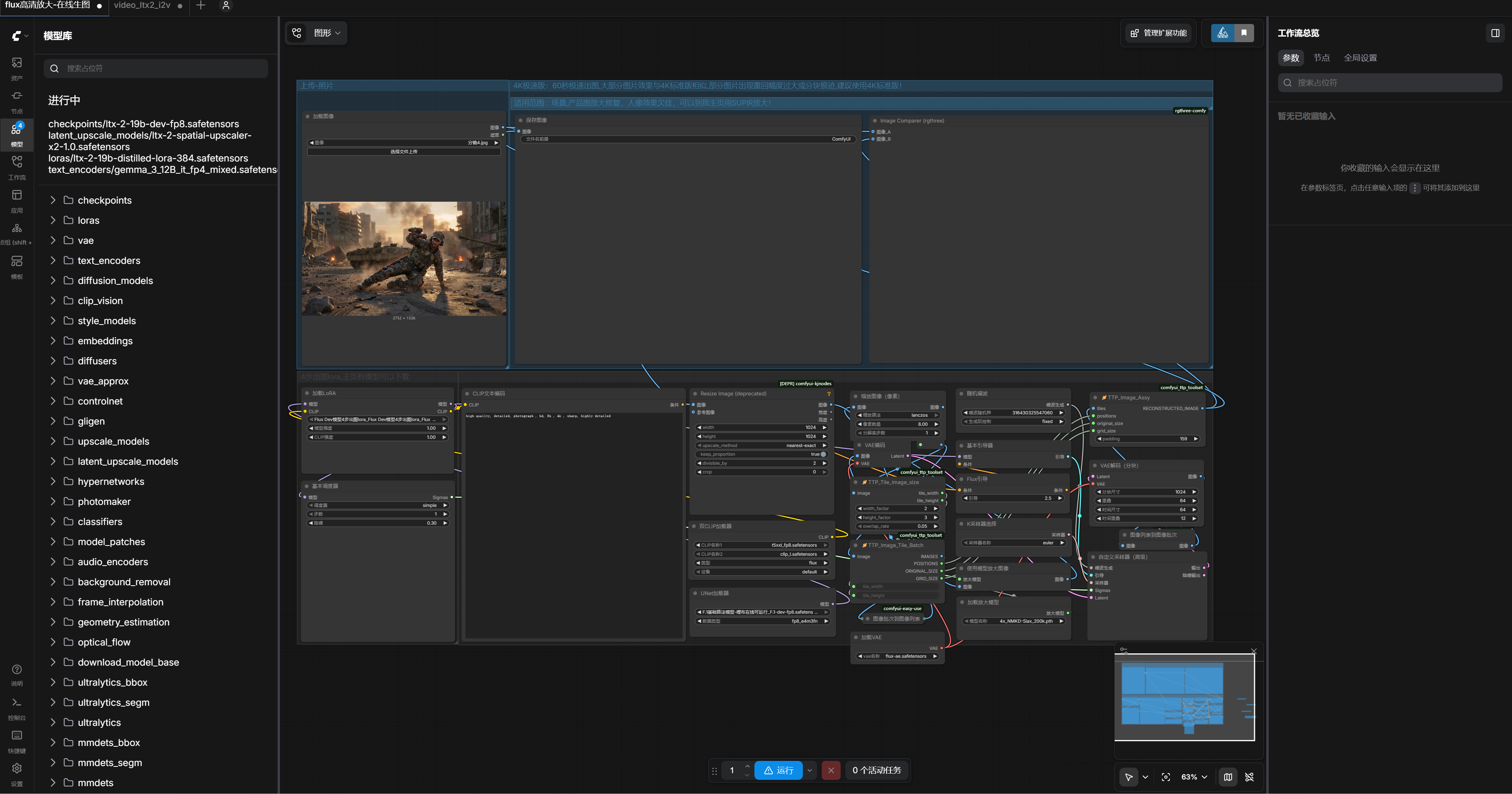Open the 设置 settings gear icon
The width and height of the screenshot is (1512, 794).
click(x=17, y=774)
